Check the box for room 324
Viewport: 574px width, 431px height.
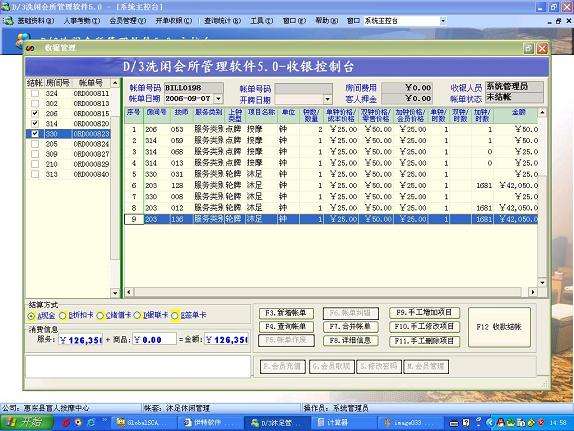click(x=35, y=93)
